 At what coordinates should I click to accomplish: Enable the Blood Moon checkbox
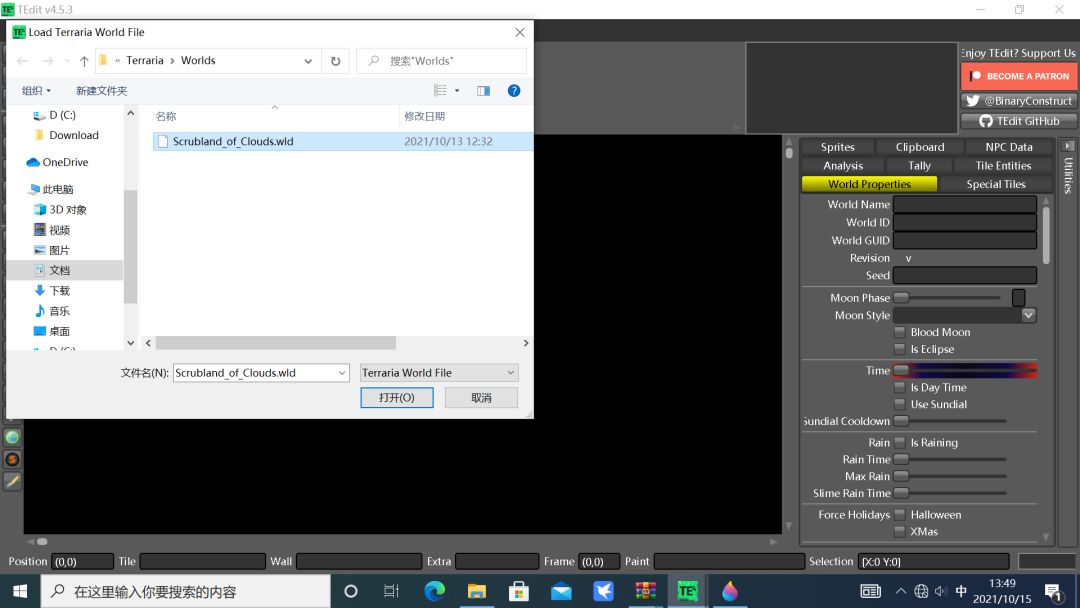[900, 332]
